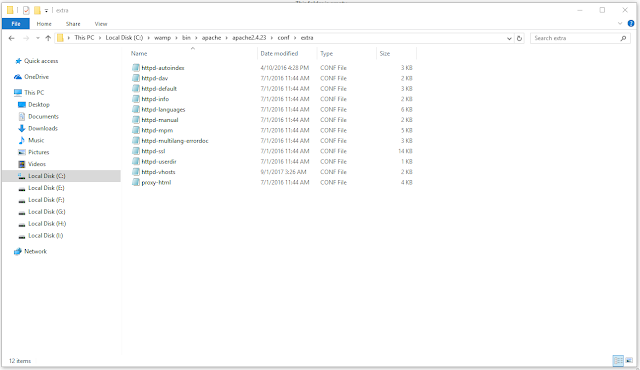The width and height of the screenshot is (640, 370).
Task: Select the httpd-manual file icon
Action: [136, 120]
